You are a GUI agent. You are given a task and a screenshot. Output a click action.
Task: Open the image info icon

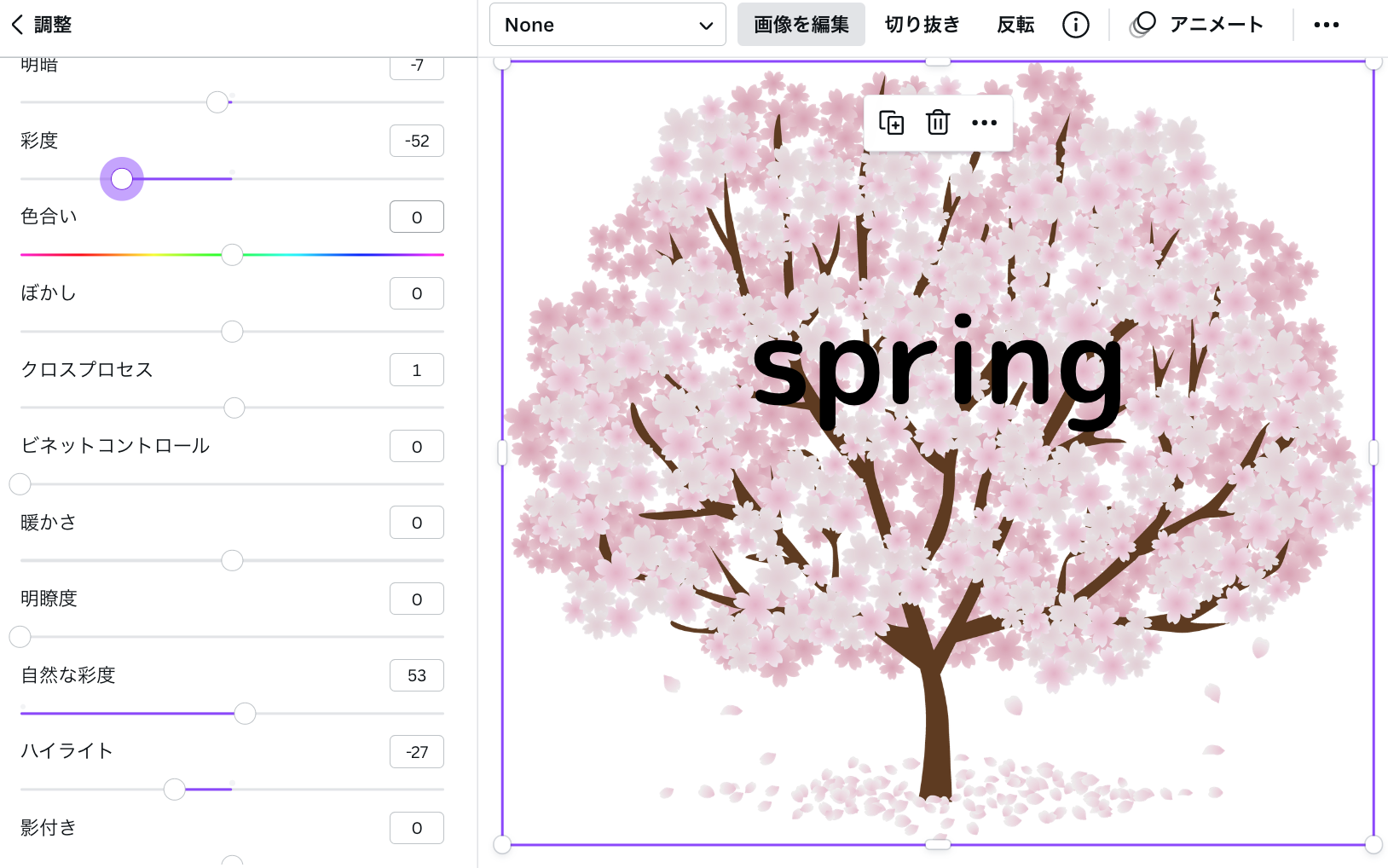(1076, 25)
